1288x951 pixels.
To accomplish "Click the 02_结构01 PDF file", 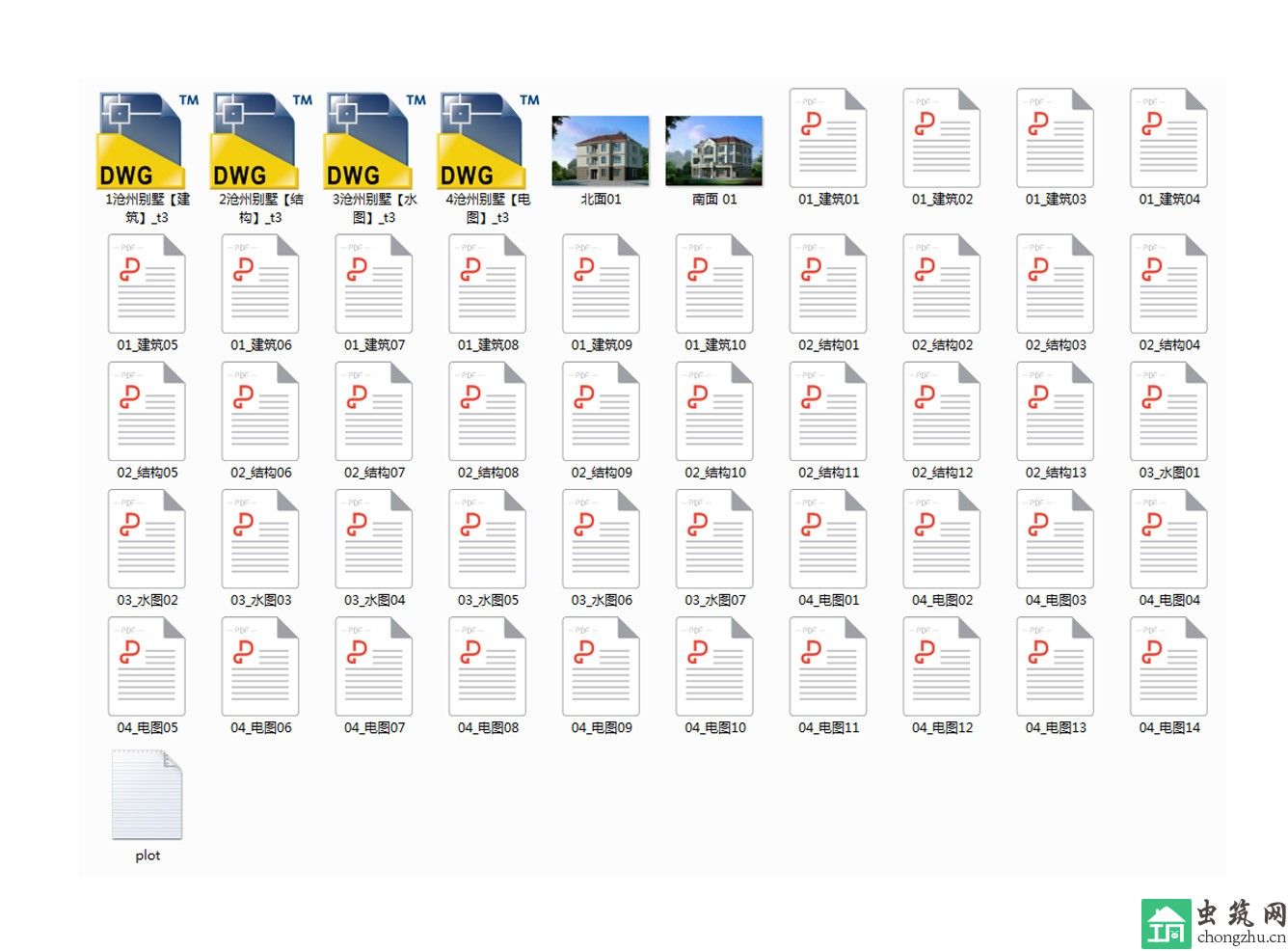I will (828, 285).
